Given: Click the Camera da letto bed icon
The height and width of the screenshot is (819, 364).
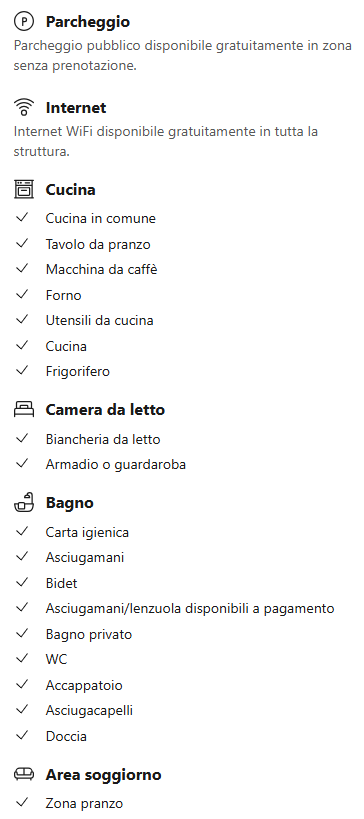Looking at the screenshot, I should [24, 410].
